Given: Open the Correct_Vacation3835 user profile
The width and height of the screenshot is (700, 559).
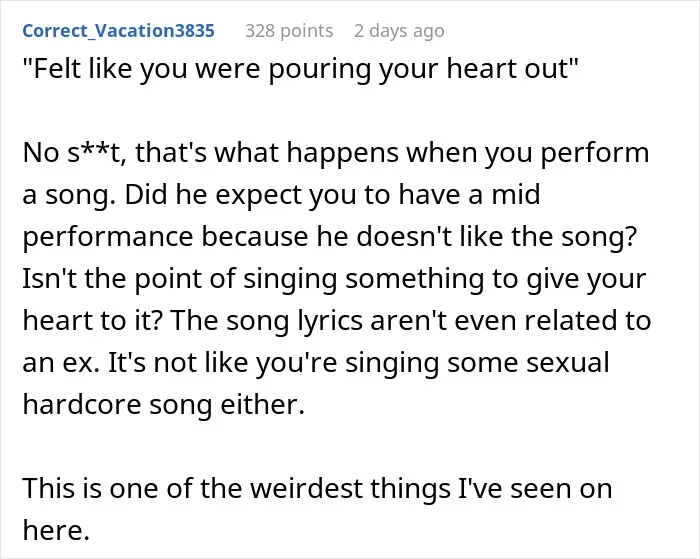Looking at the screenshot, I should (118, 31).
